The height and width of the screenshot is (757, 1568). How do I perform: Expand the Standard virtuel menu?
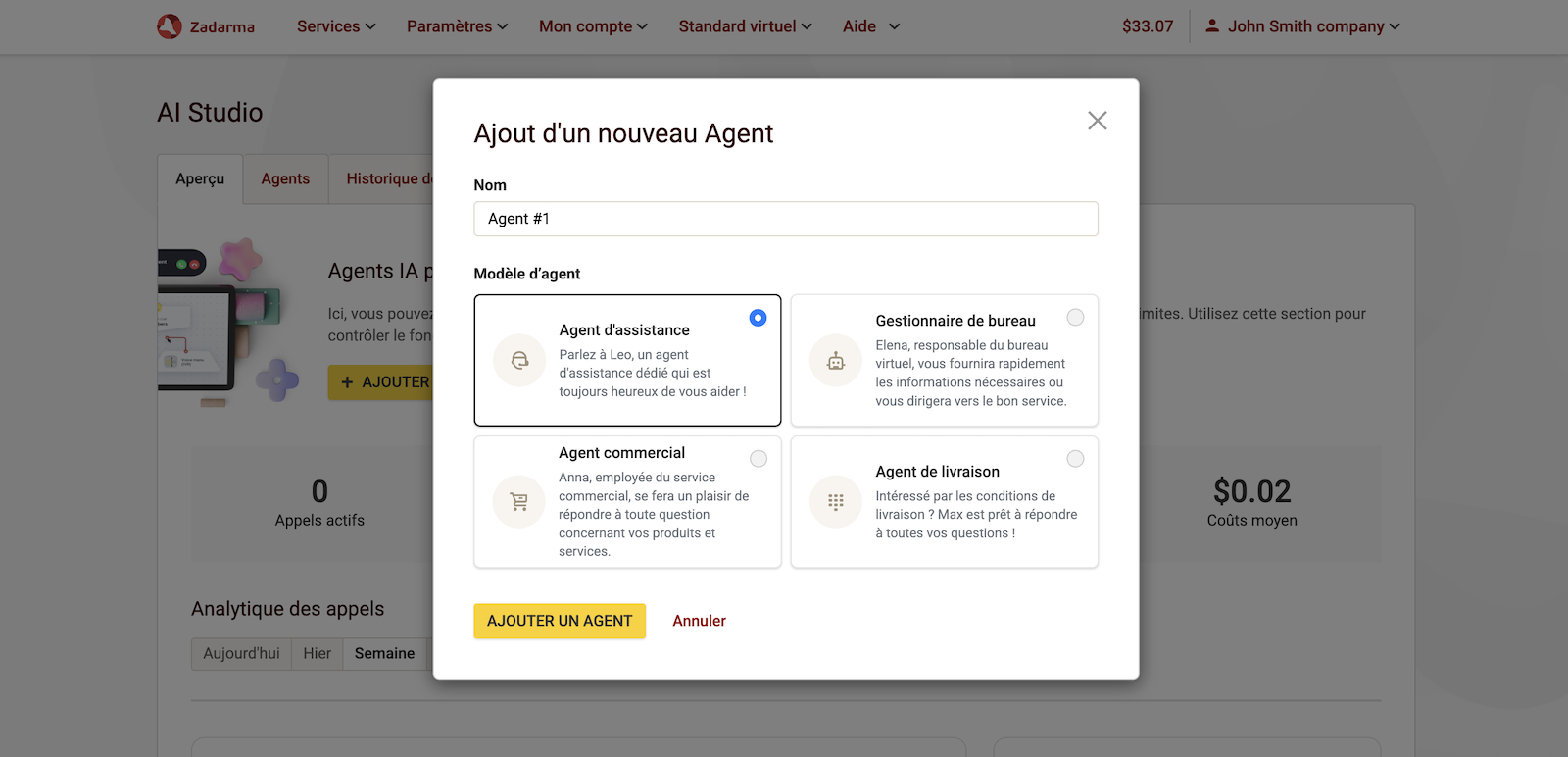[x=745, y=26]
